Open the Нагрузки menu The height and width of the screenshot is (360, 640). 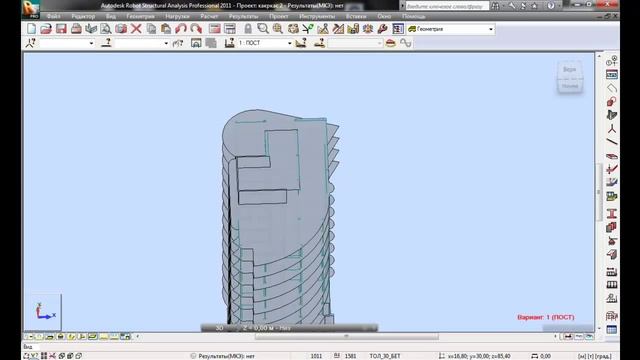[178, 16]
